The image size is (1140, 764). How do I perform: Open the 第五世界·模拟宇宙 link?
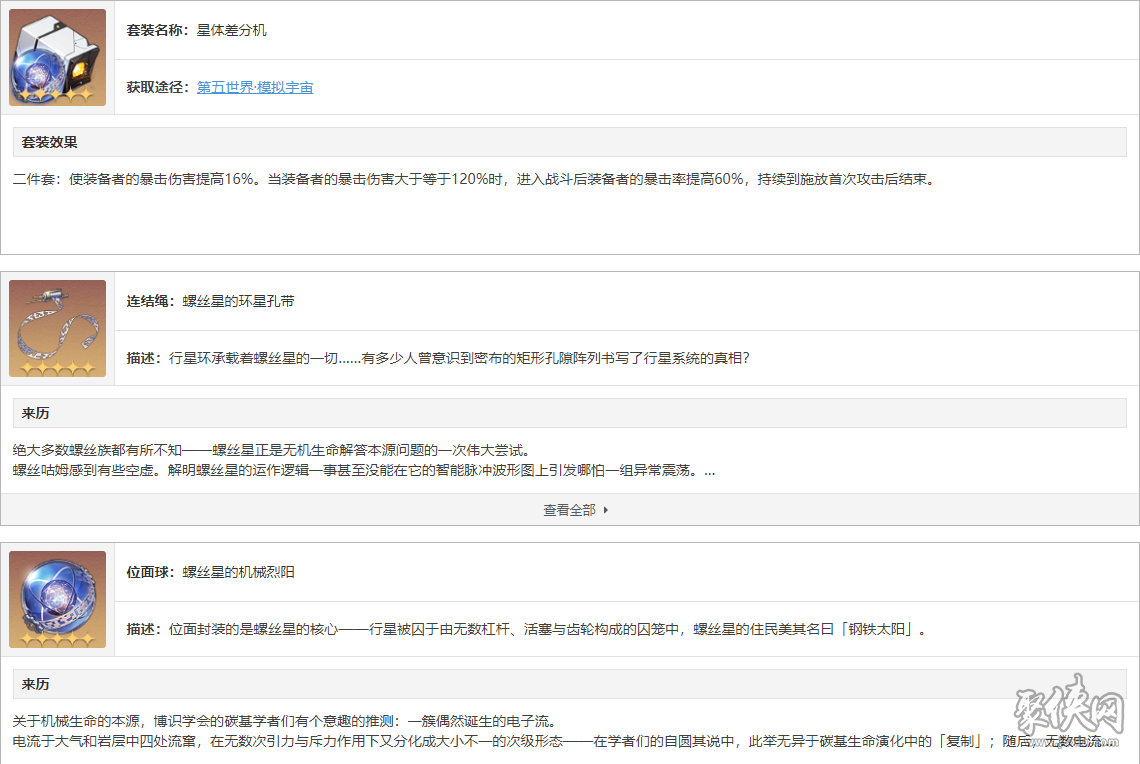255,87
